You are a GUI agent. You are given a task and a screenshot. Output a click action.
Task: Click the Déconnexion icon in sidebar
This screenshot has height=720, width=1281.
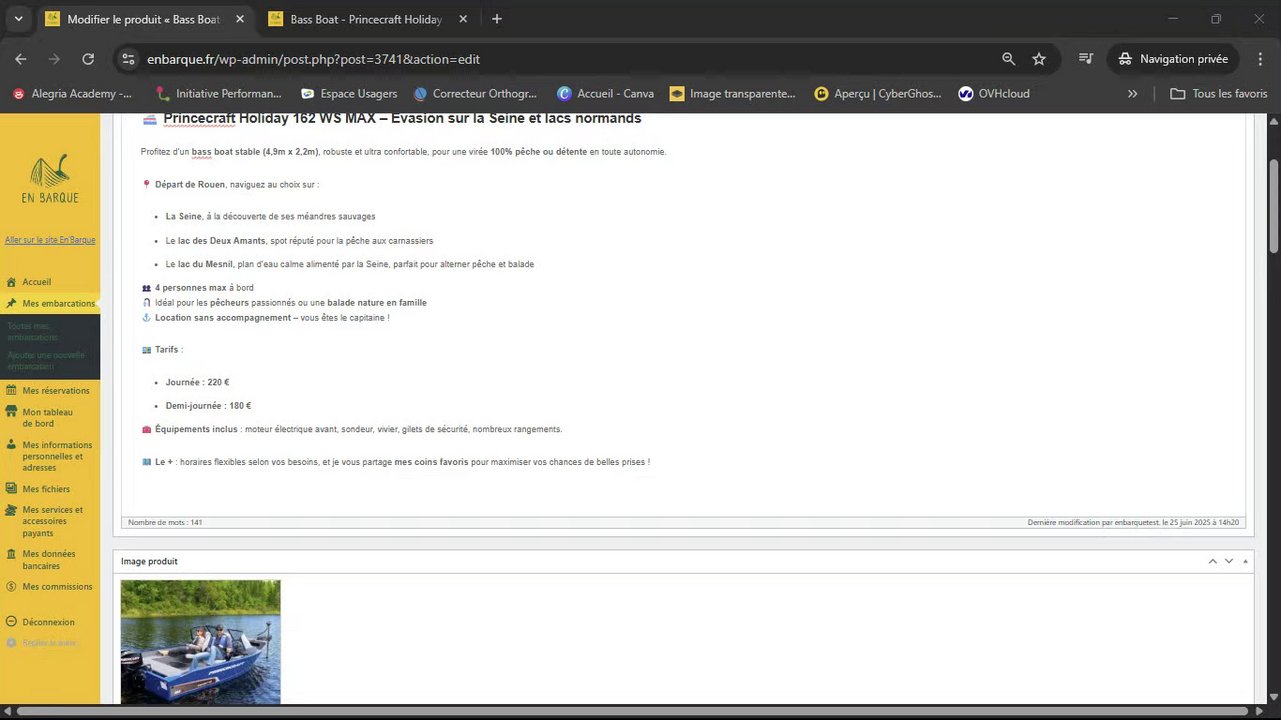coord(12,622)
